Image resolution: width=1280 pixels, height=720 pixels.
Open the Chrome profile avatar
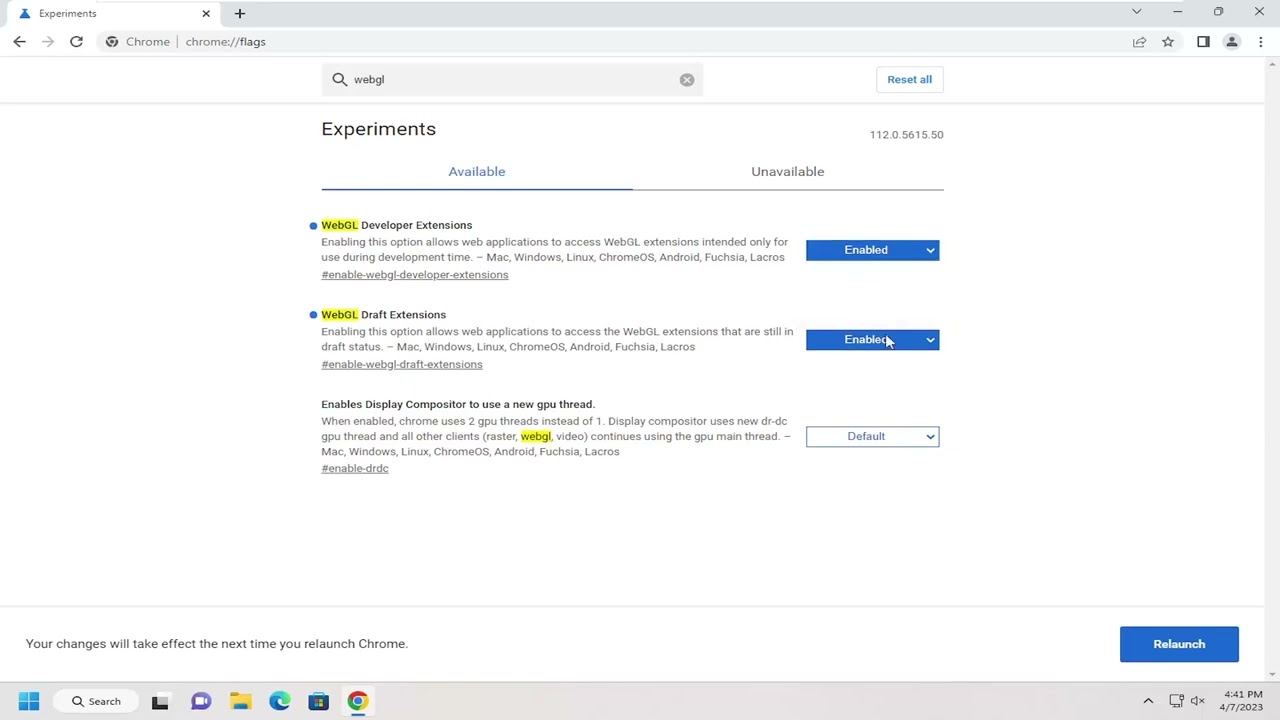click(1232, 42)
